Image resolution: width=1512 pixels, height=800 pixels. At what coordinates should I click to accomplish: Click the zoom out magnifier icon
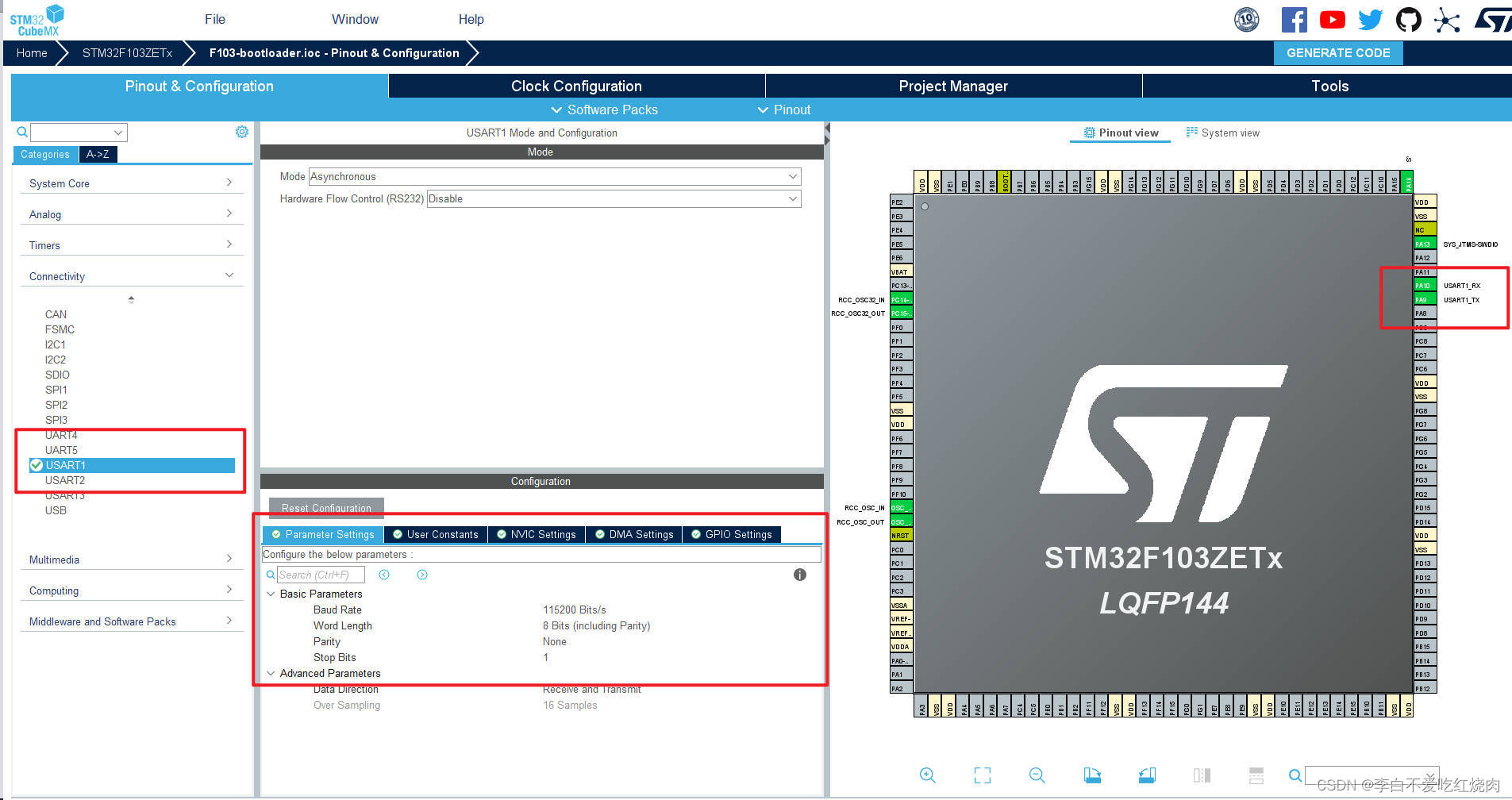click(1037, 775)
